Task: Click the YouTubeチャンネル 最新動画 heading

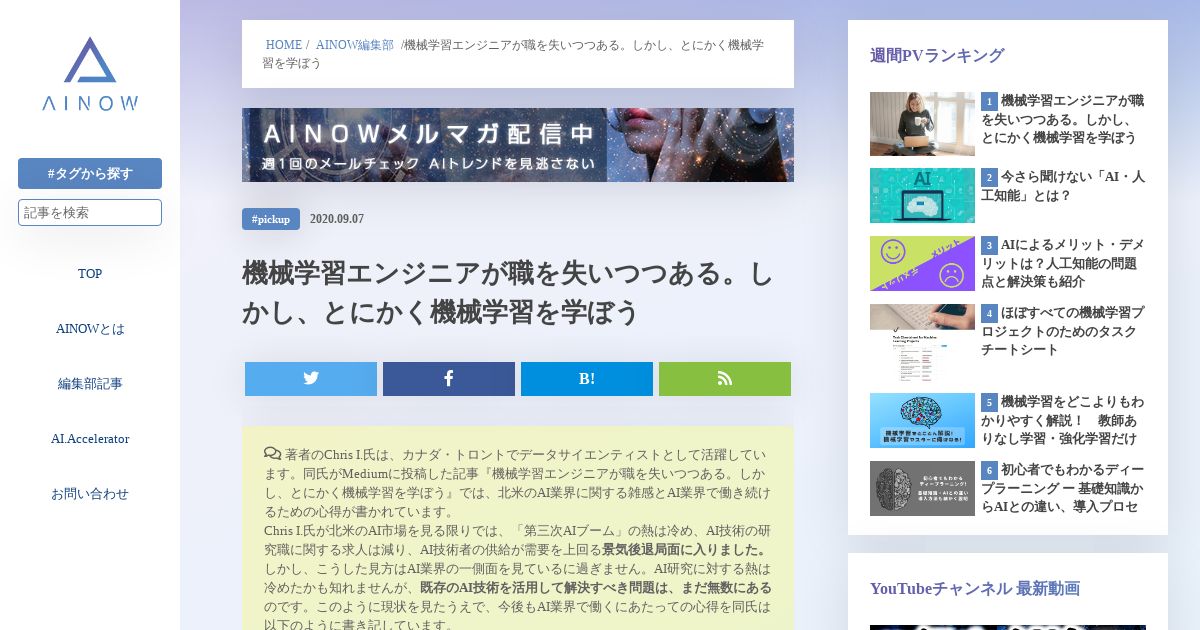Action: [x=975, y=589]
